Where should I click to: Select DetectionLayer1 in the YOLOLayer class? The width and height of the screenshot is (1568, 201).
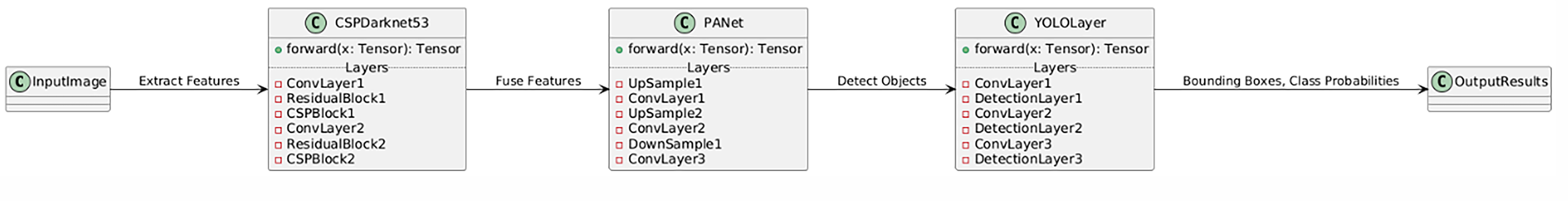pos(1028,98)
